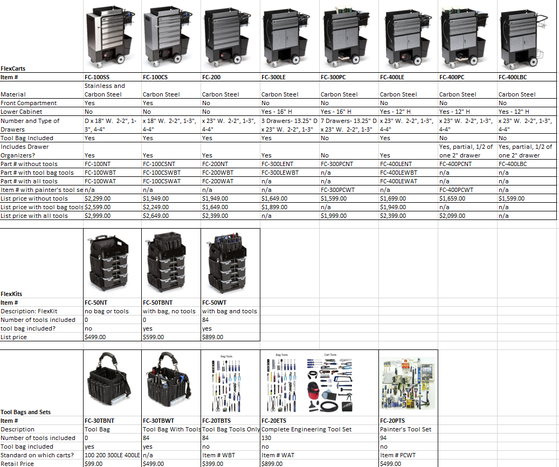Click the FC-50WT FlexKit picture

[228, 263]
